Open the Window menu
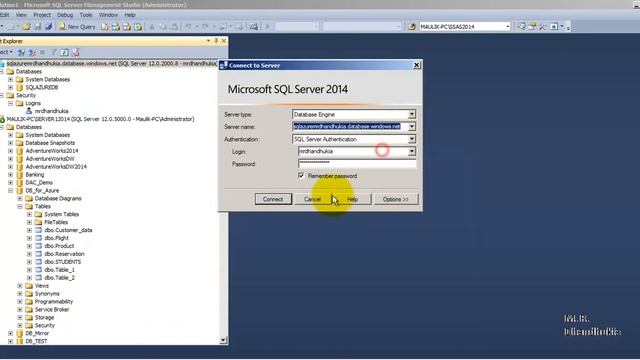The image size is (640, 360). tap(108, 15)
